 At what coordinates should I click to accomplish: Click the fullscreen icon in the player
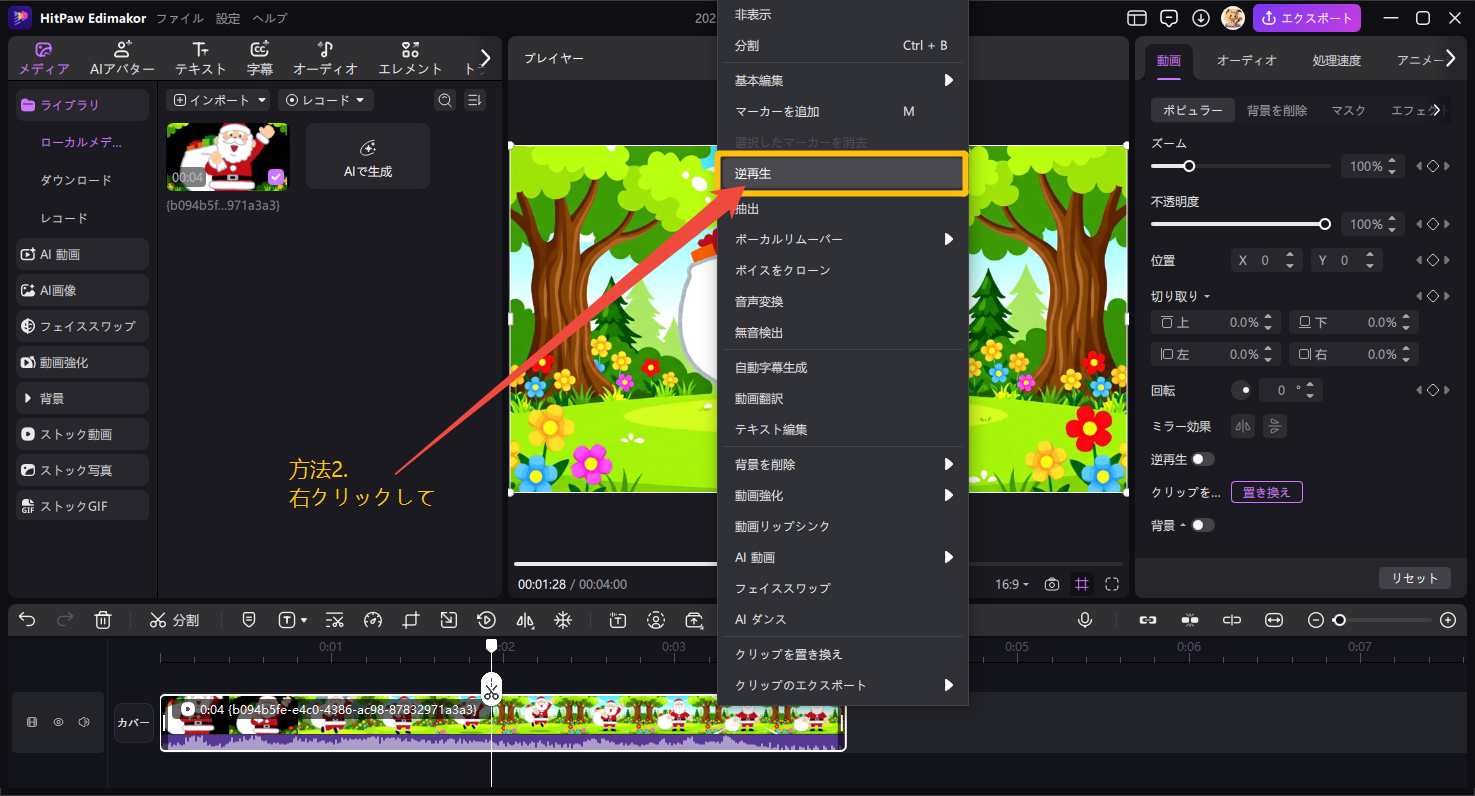(1111, 584)
